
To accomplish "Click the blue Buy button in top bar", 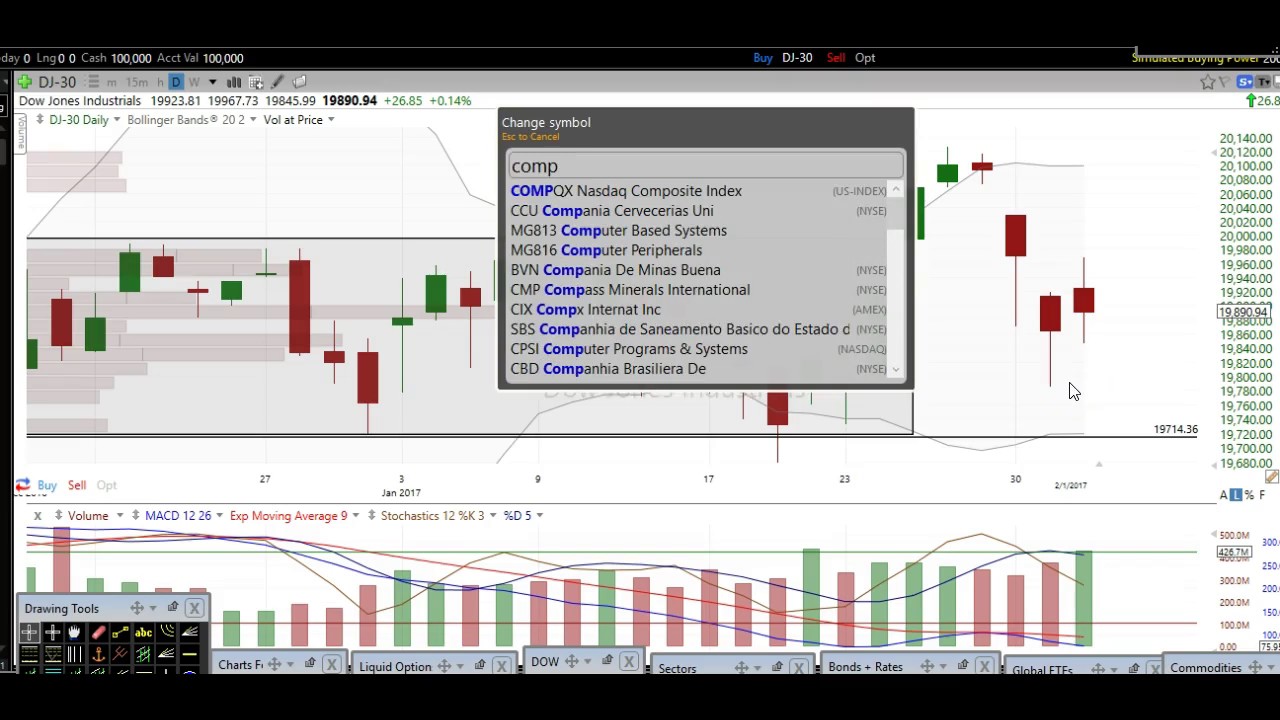I will click(x=763, y=58).
